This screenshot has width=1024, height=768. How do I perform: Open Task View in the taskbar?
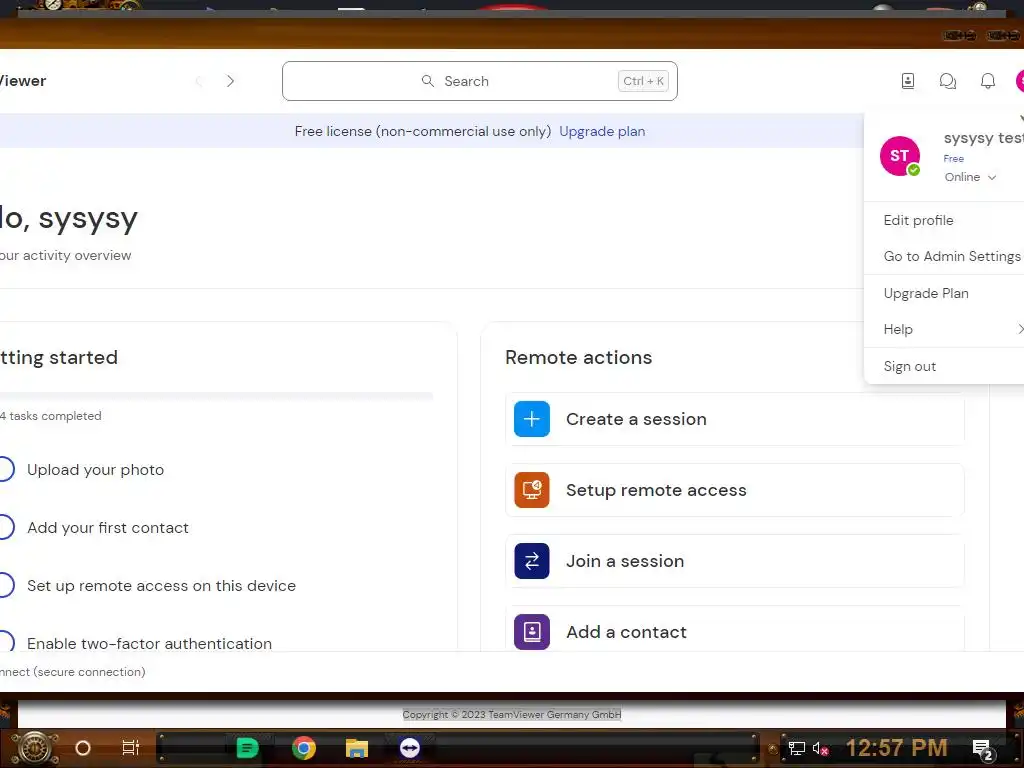click(x=131, y=748)
